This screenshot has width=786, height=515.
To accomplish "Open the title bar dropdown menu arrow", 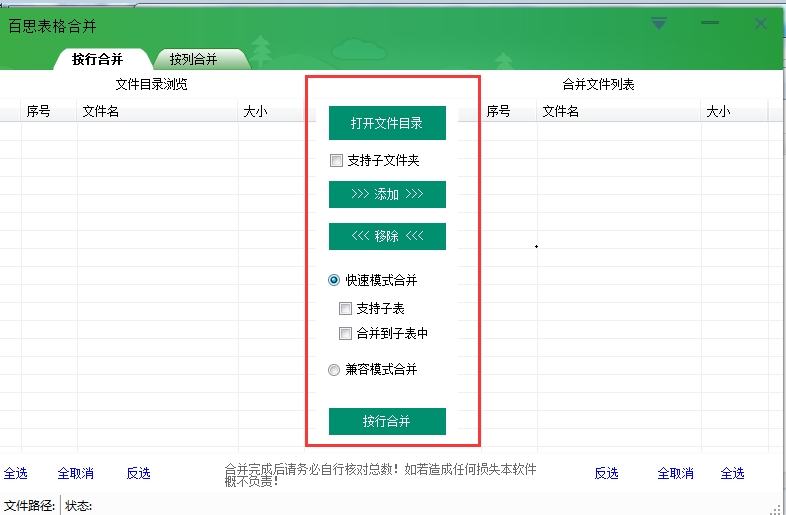I will click(659, 23).
